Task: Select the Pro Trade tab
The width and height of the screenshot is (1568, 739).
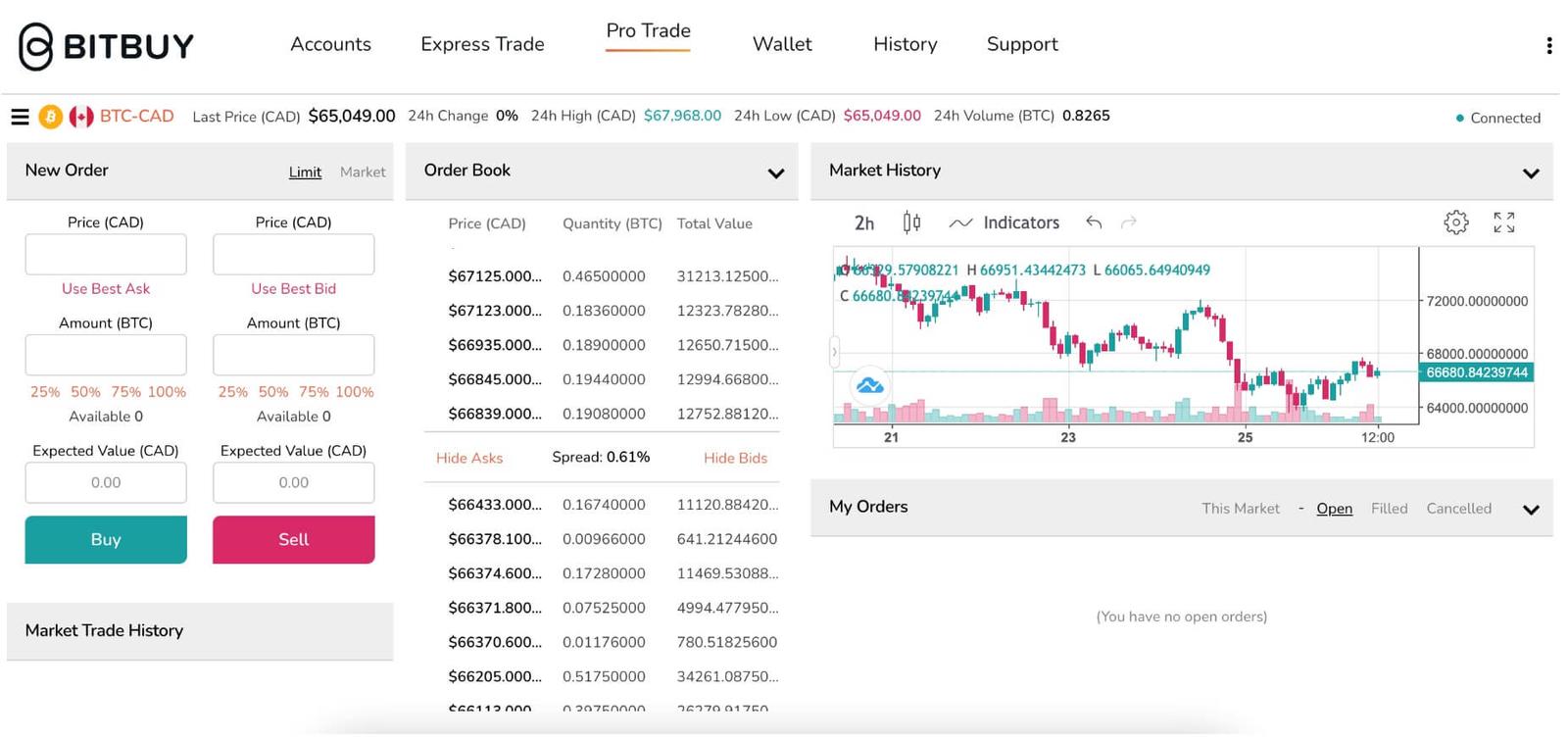Action: tap(648, 31)
